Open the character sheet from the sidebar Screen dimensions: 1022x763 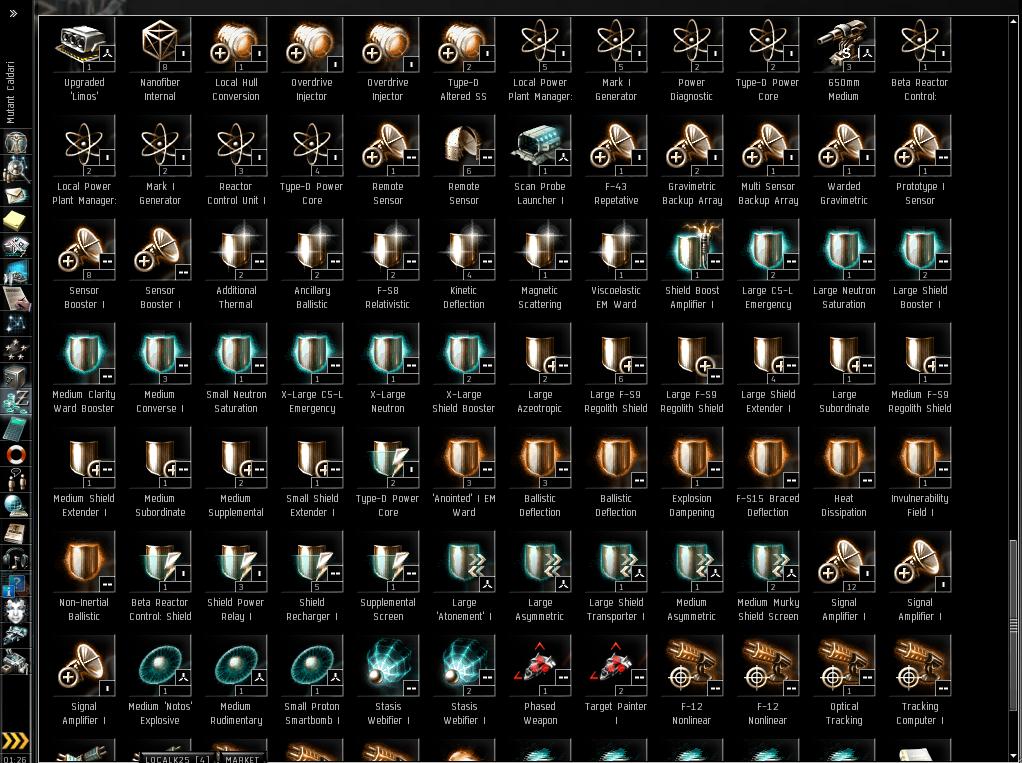pyautogui.click(x=15, y=142)
